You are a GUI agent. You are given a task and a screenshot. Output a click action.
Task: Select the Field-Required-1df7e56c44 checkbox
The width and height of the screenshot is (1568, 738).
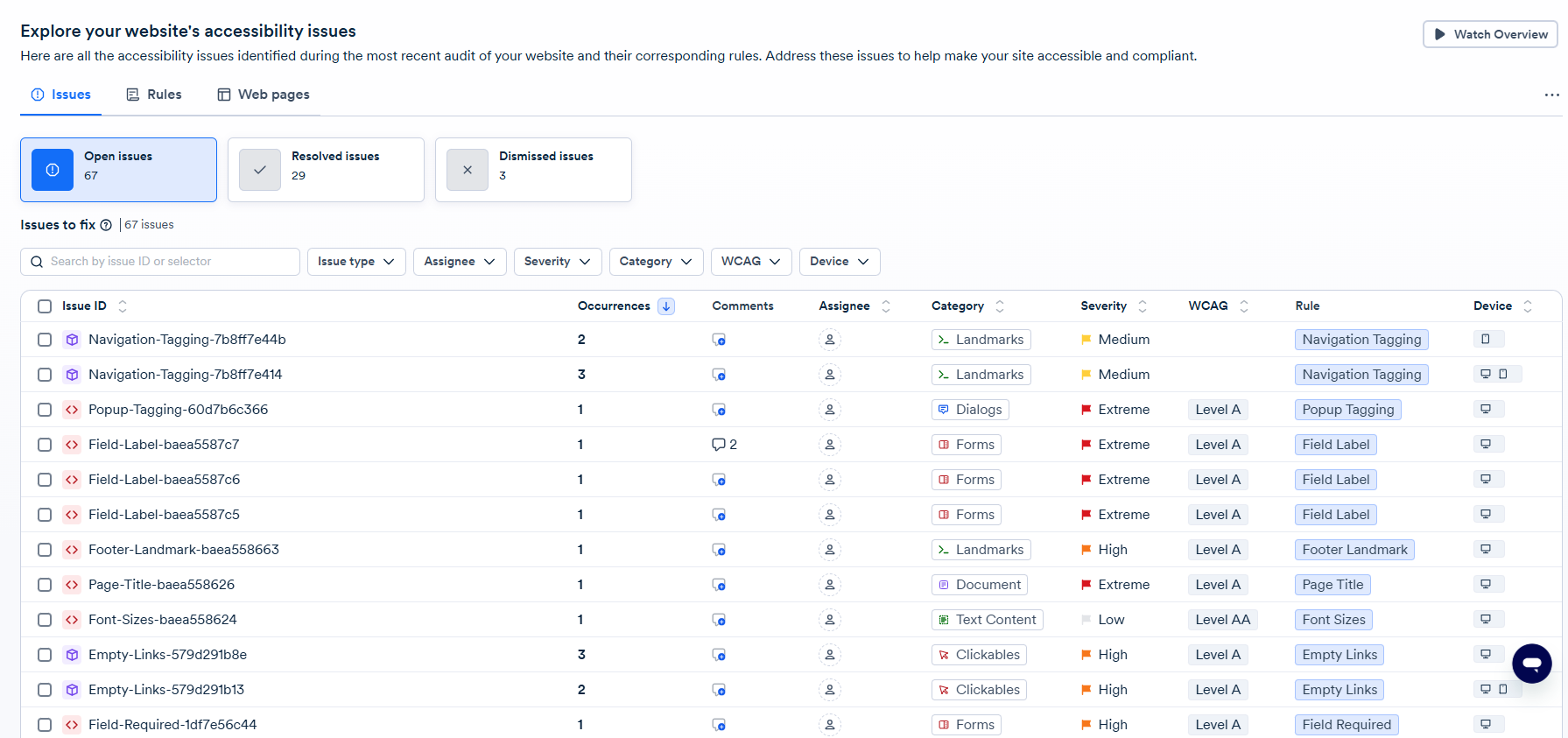click(45, 725)
